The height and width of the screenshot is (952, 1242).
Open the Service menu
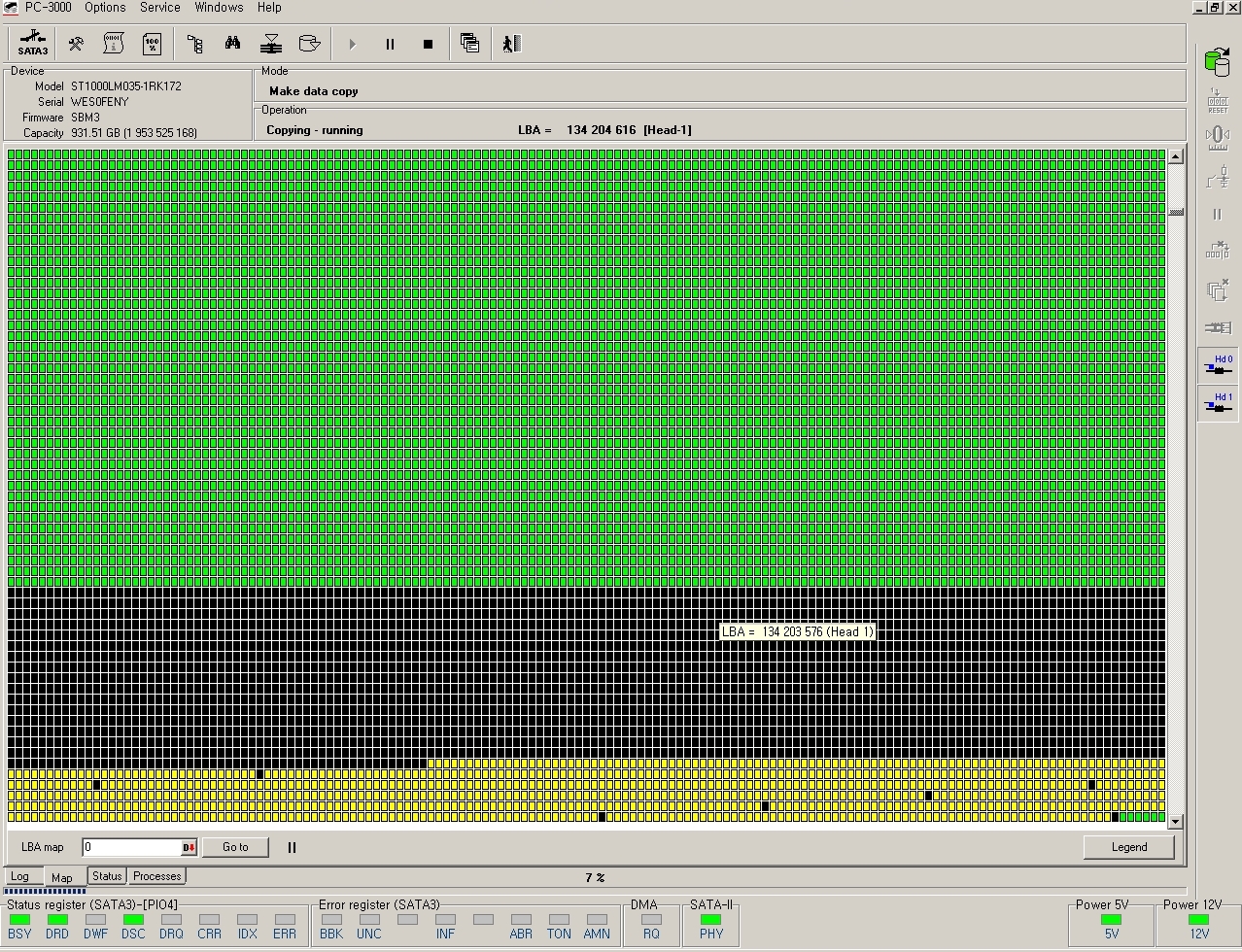[x=160, y=8]
